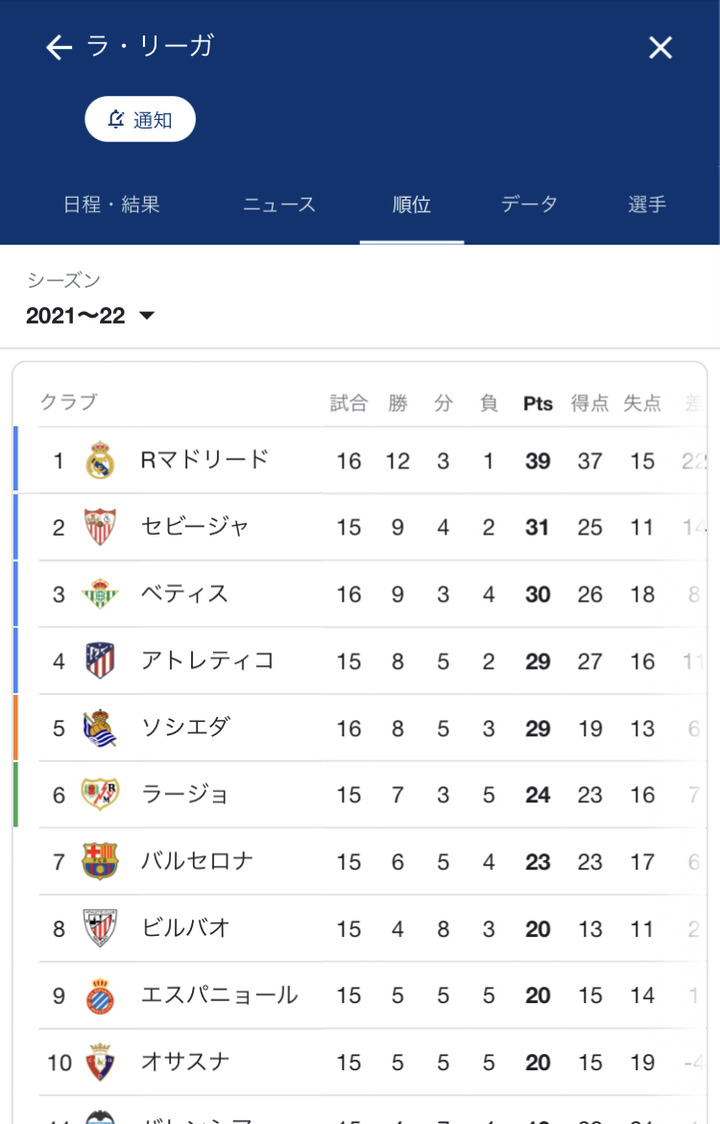Open the Rayo club badge
720x1124 pixels.
coord(100,795)
